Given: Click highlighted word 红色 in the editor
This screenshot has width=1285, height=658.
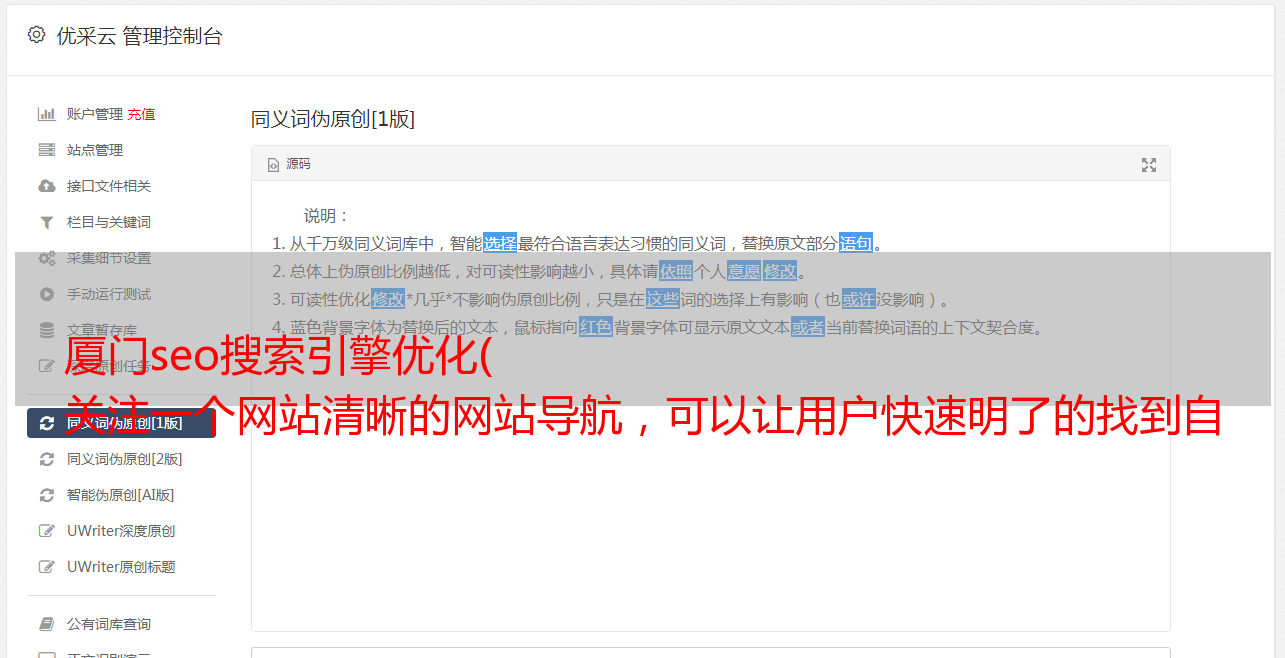Looking at the screenshot, I should (x=596, y=327).
